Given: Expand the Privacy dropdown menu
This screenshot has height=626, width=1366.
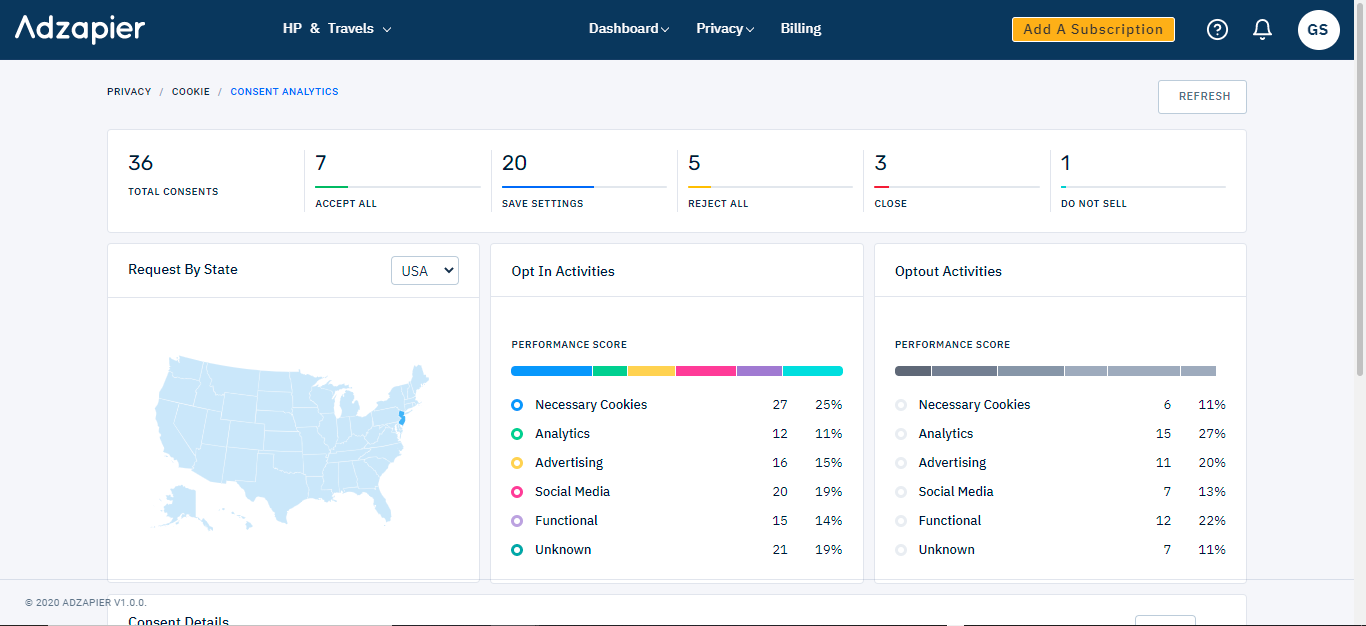Looking at the screenshot, I should click(724, 29).
